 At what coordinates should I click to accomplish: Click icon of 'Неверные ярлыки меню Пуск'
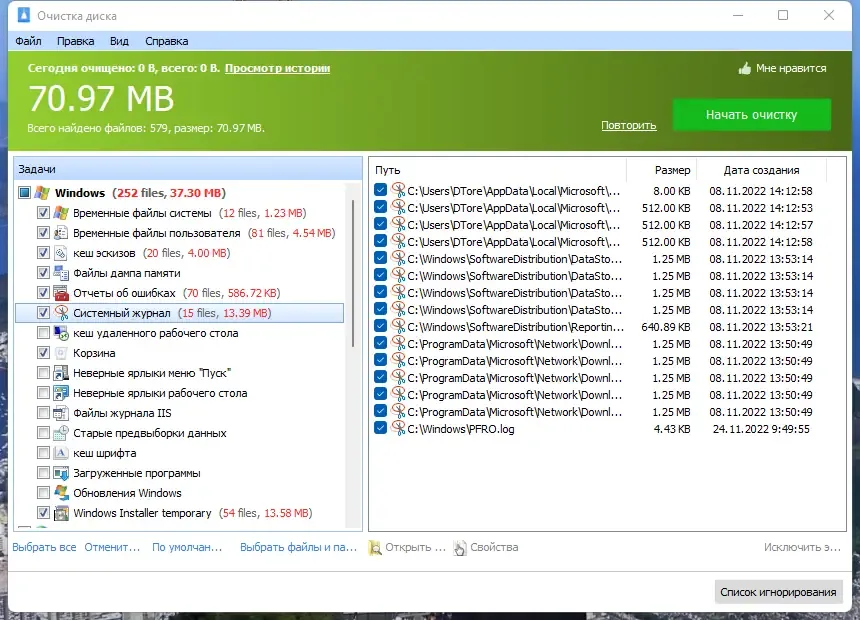click(61, 373)
